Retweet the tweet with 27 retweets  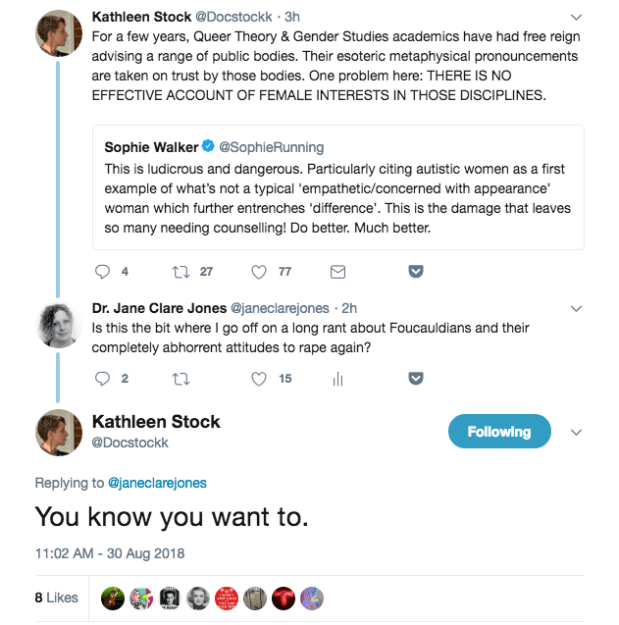(181, 271)
